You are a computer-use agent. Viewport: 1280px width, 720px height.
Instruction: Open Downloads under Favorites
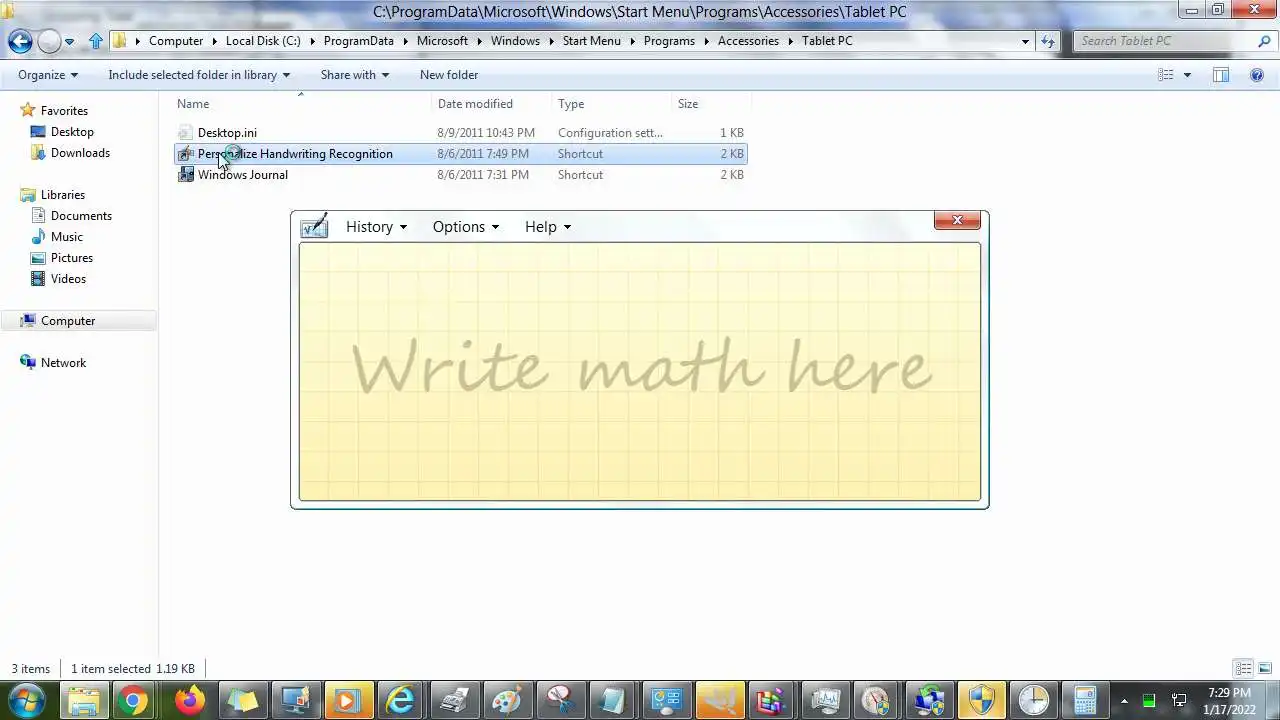coord(80,153)
